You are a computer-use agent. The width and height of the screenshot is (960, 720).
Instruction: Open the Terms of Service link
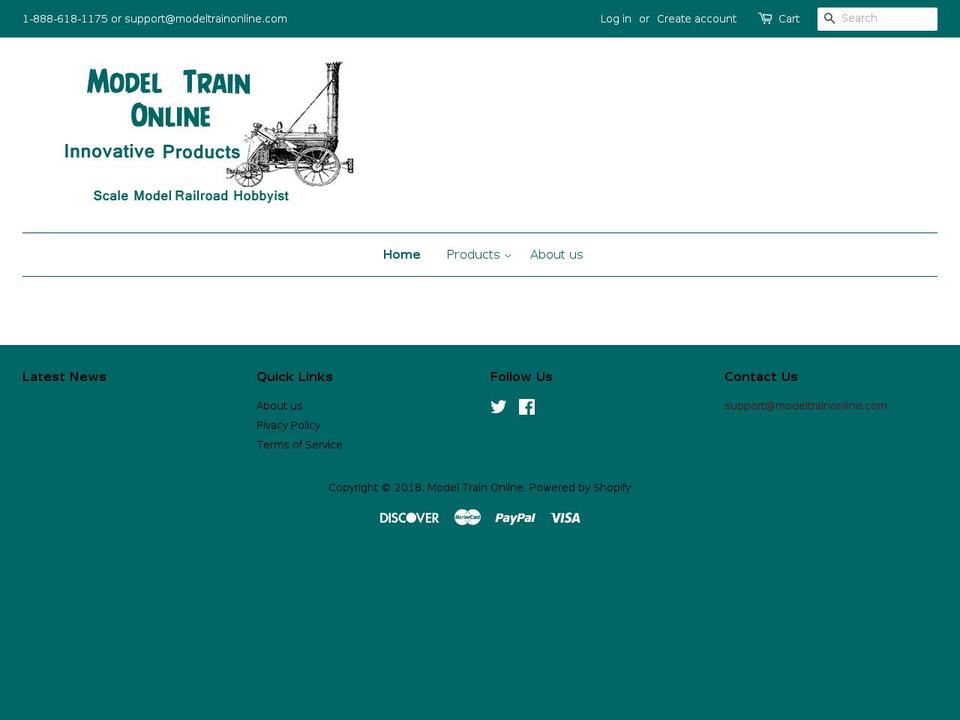299,444
